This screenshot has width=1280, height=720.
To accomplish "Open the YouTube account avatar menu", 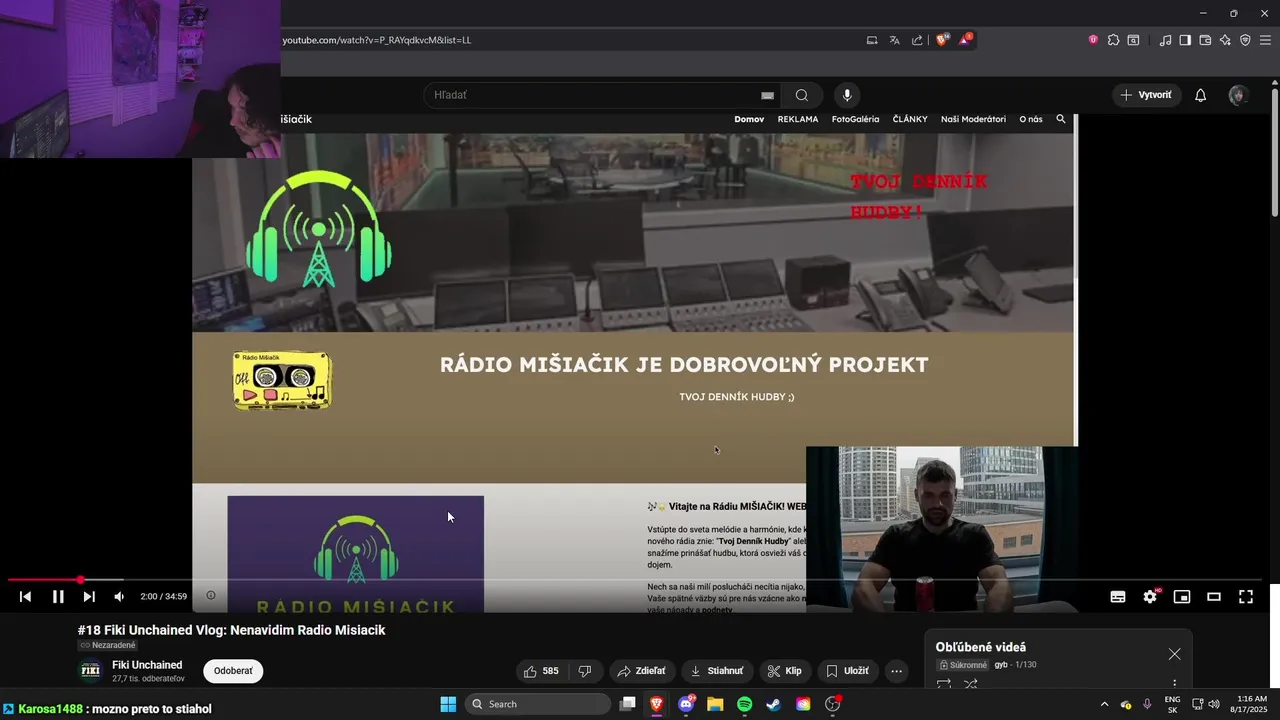I will (x=1238, y=95).
